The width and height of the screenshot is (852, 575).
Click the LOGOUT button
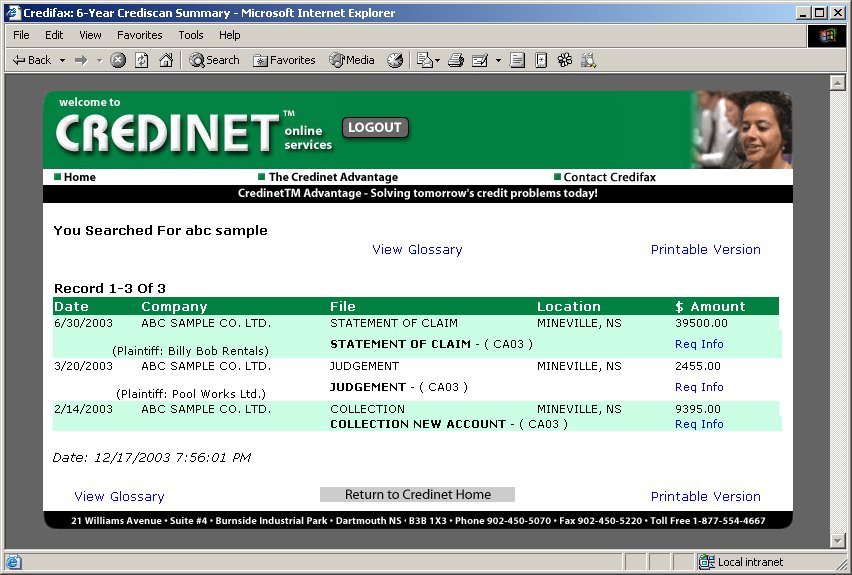[x=375, y=128]
